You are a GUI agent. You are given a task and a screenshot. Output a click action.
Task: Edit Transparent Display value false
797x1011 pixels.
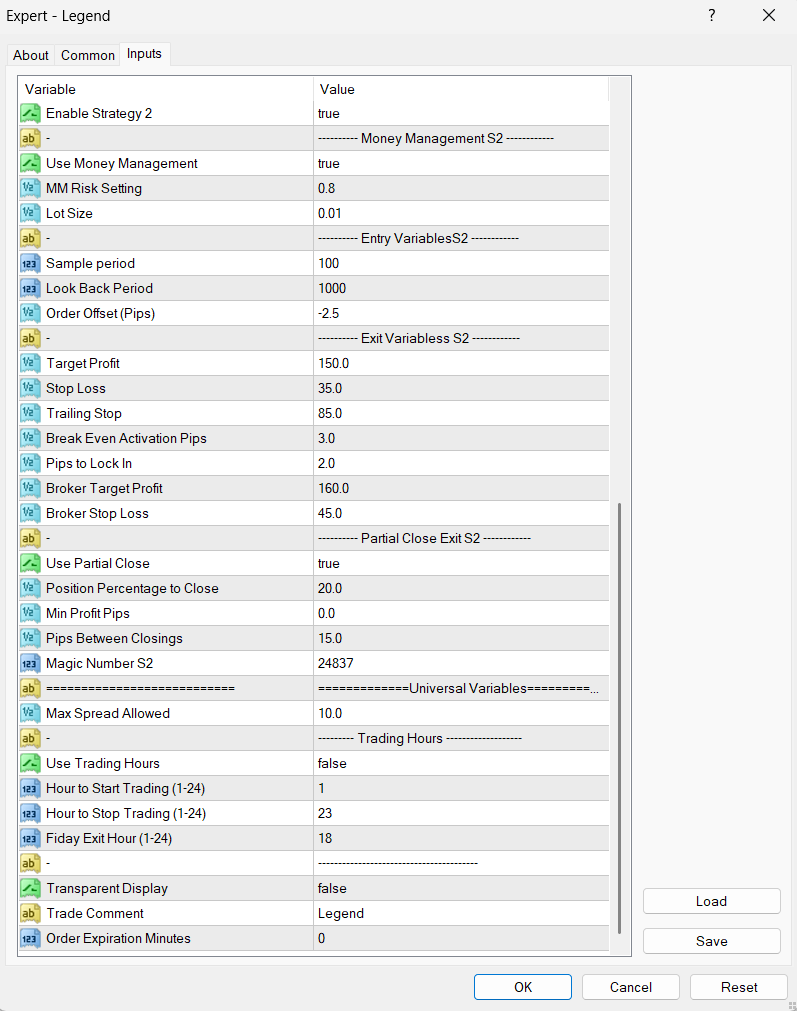461,888
